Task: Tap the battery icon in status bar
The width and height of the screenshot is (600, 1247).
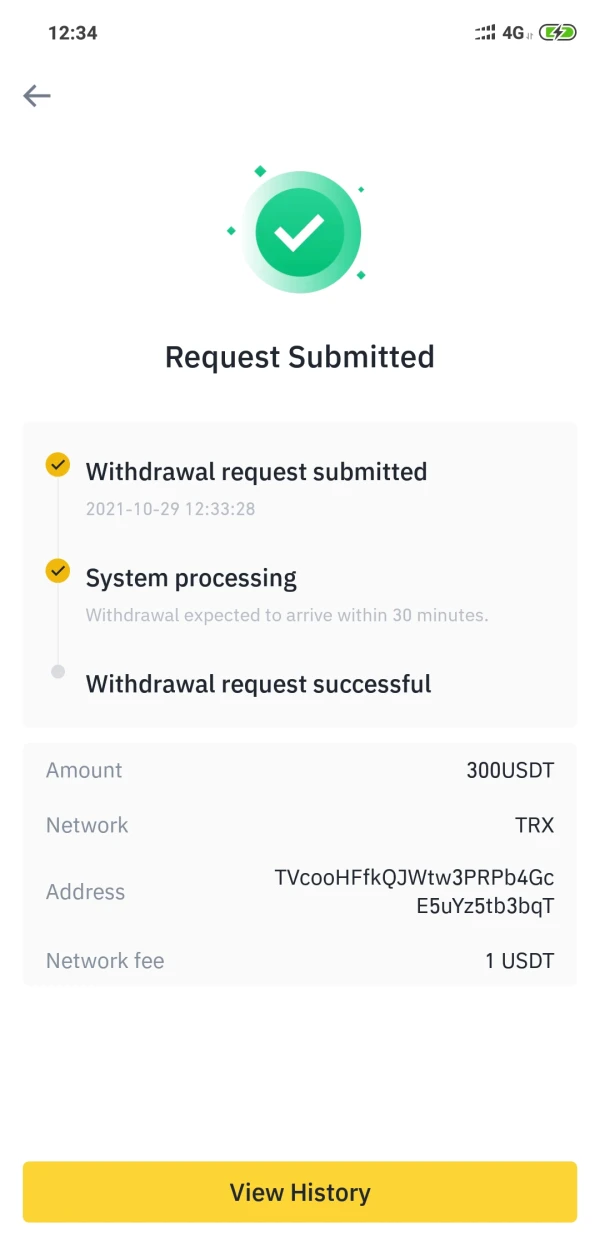Action: pos(557,33)
